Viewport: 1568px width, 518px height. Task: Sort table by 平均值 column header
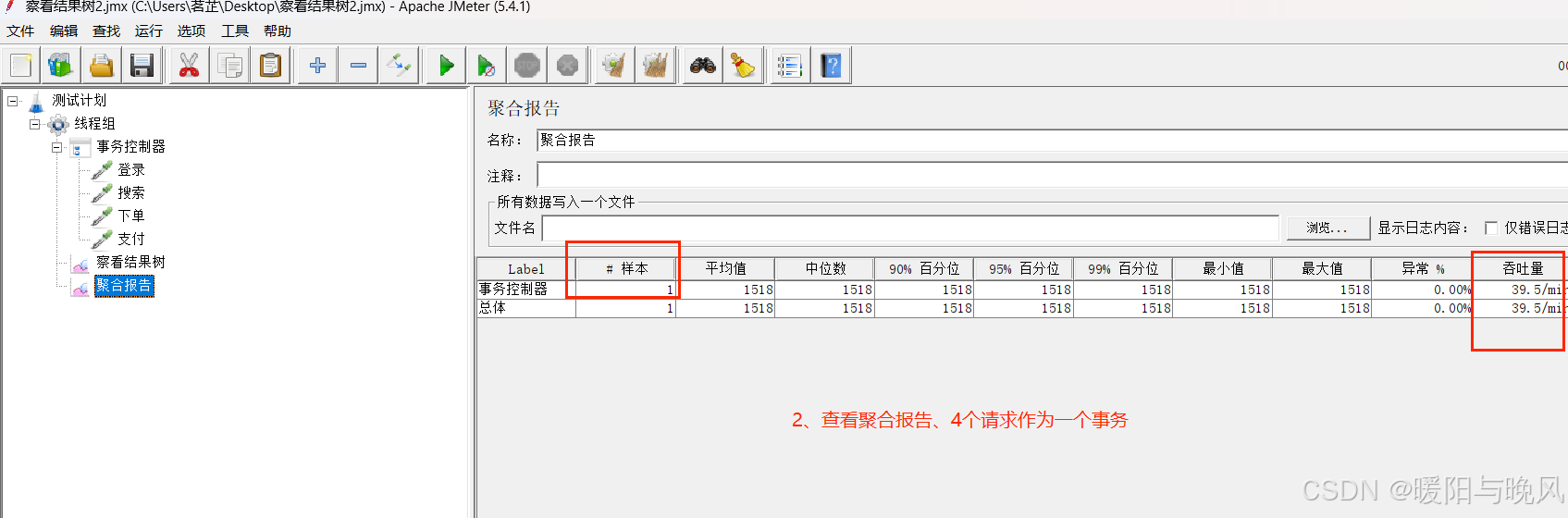[725, 269]
